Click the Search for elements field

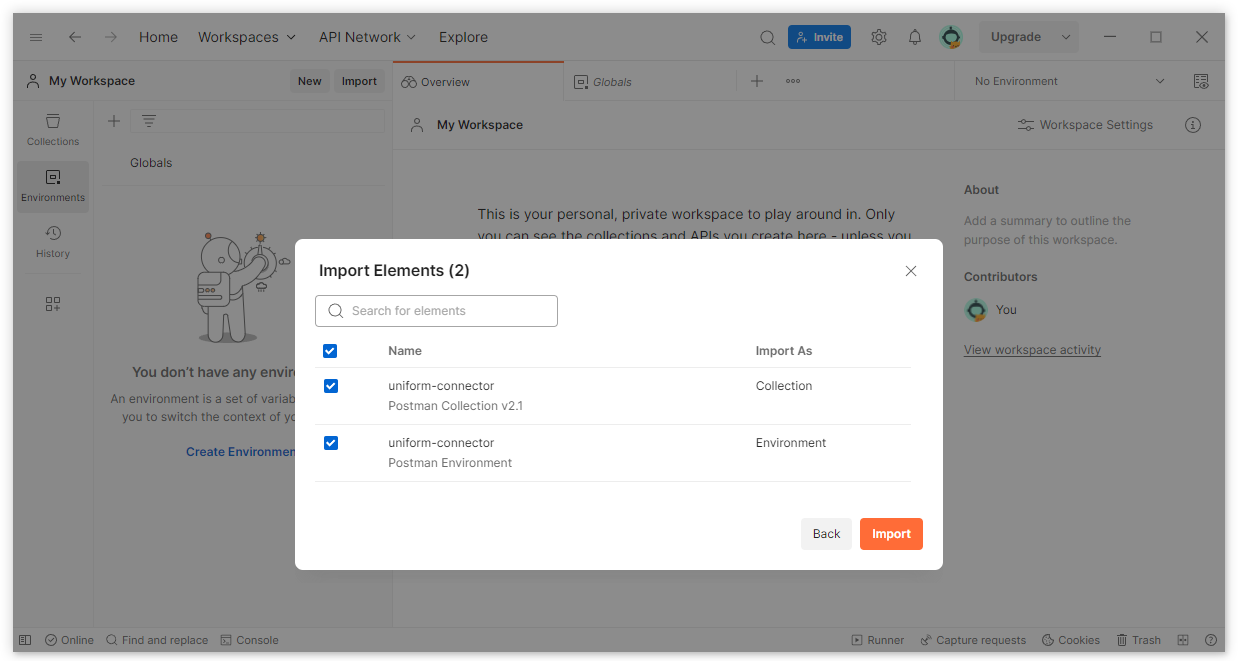point(436,311)
